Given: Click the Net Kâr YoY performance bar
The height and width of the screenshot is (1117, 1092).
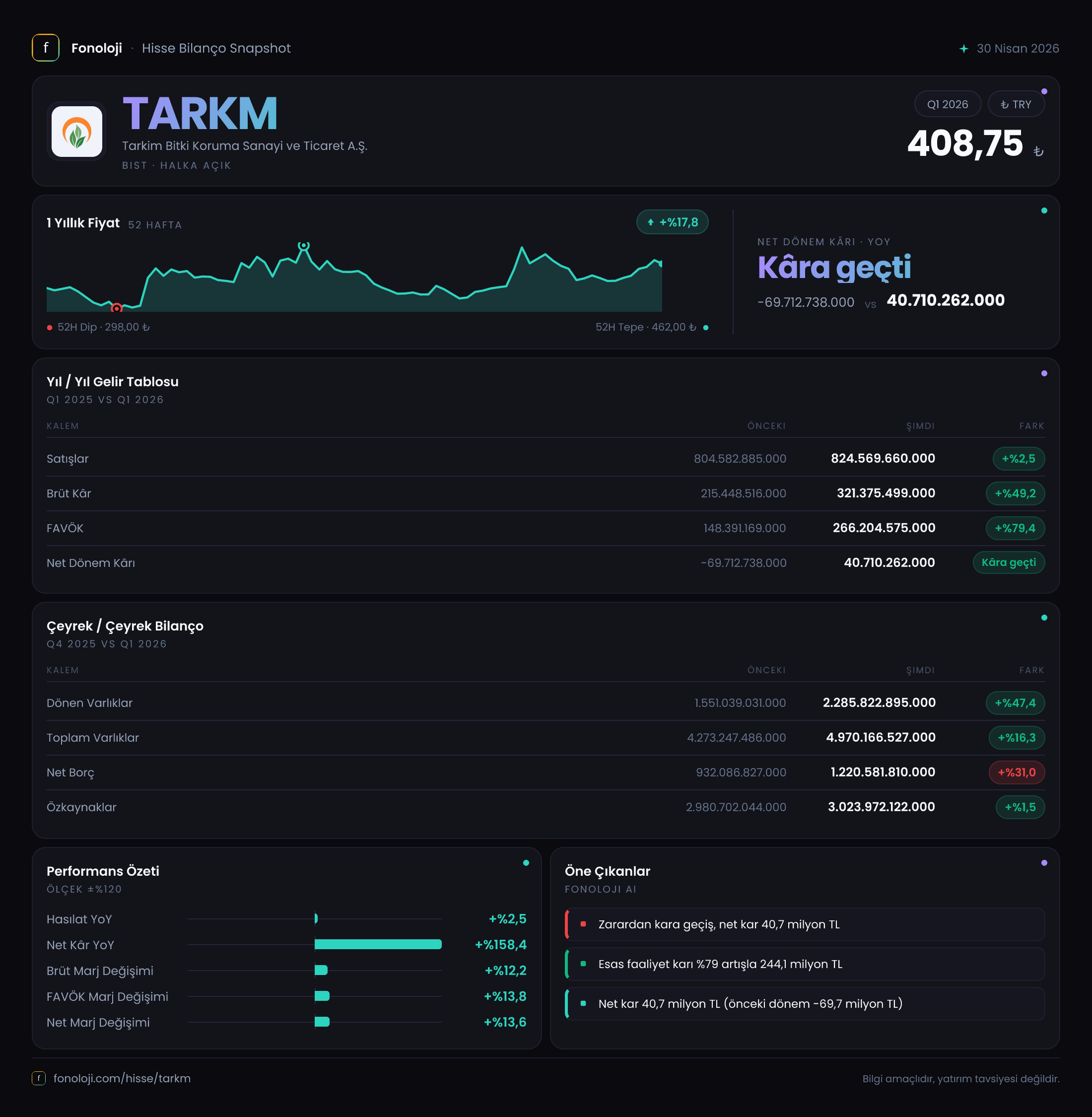Looking at the screenshot, I should (378, 944).
